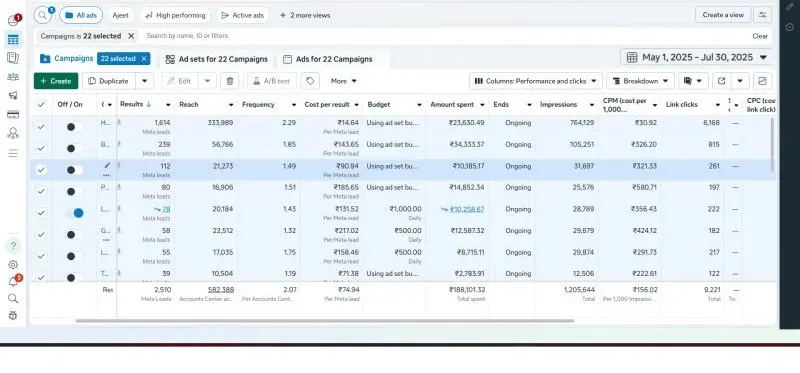Click the green Create button
Screen dimensions: 800x373
[x=56, y=81]
